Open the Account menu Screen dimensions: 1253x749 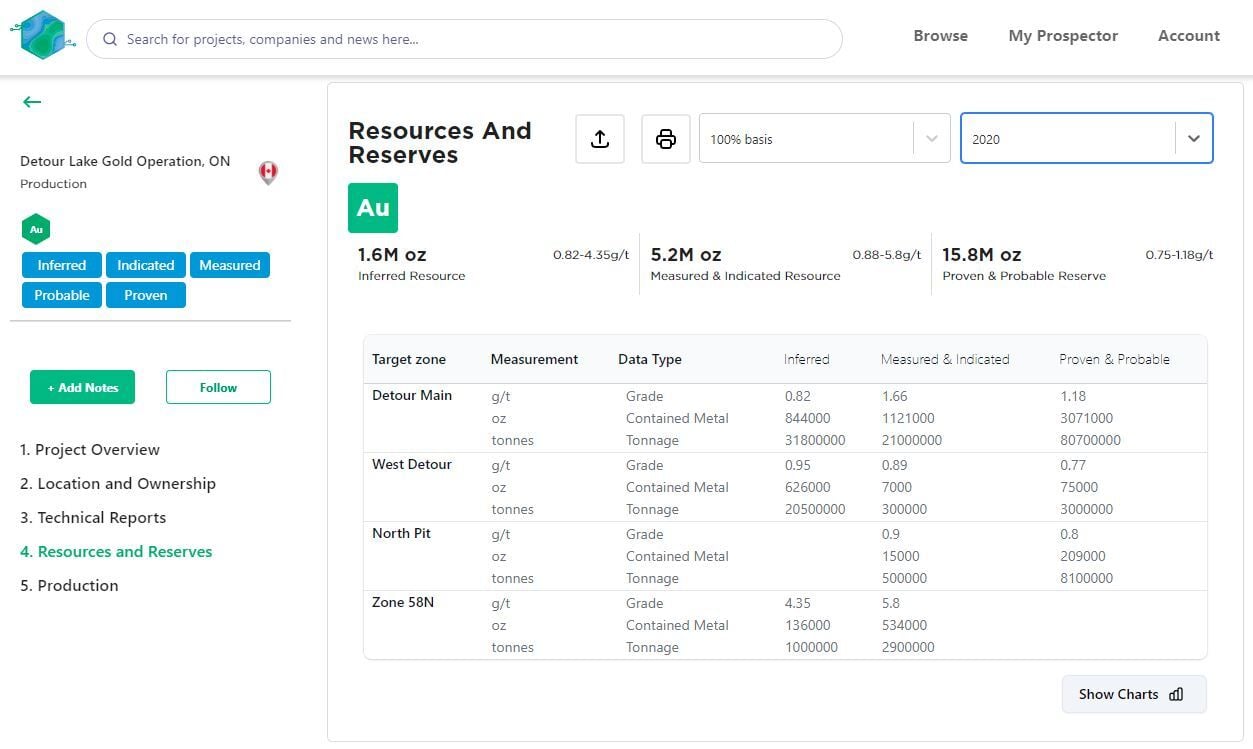[1188, 36]
